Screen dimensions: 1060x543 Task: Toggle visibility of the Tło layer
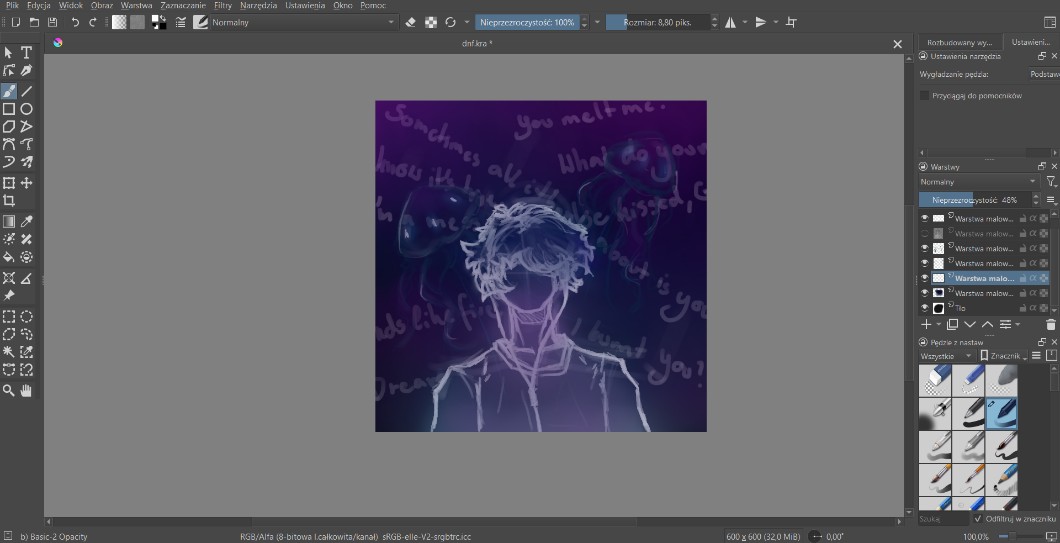(925, 308)
